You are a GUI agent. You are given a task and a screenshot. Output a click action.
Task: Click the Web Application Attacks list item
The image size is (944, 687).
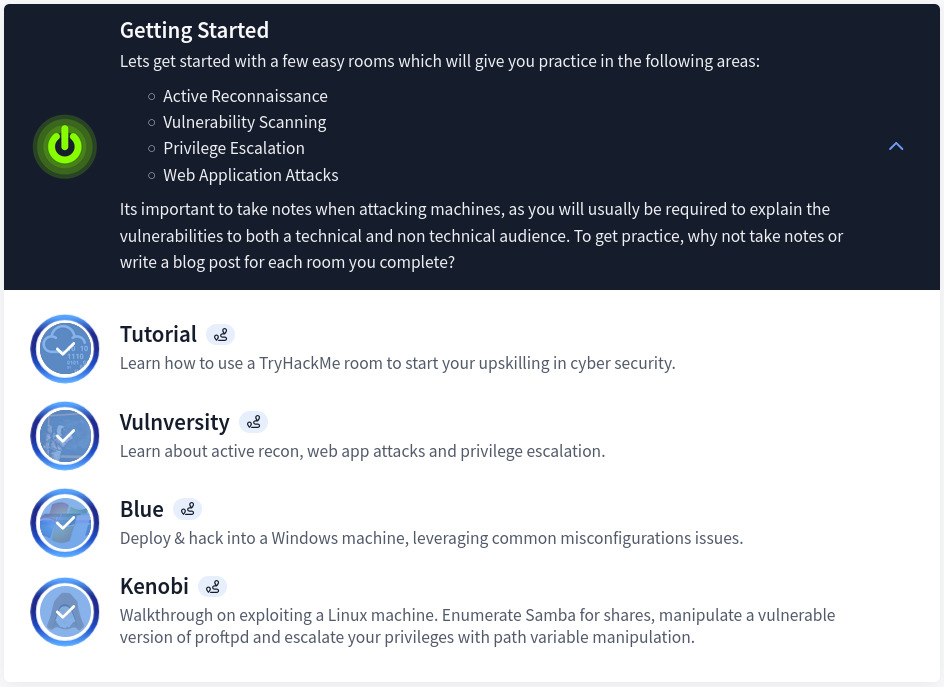(x=250, y=175)
